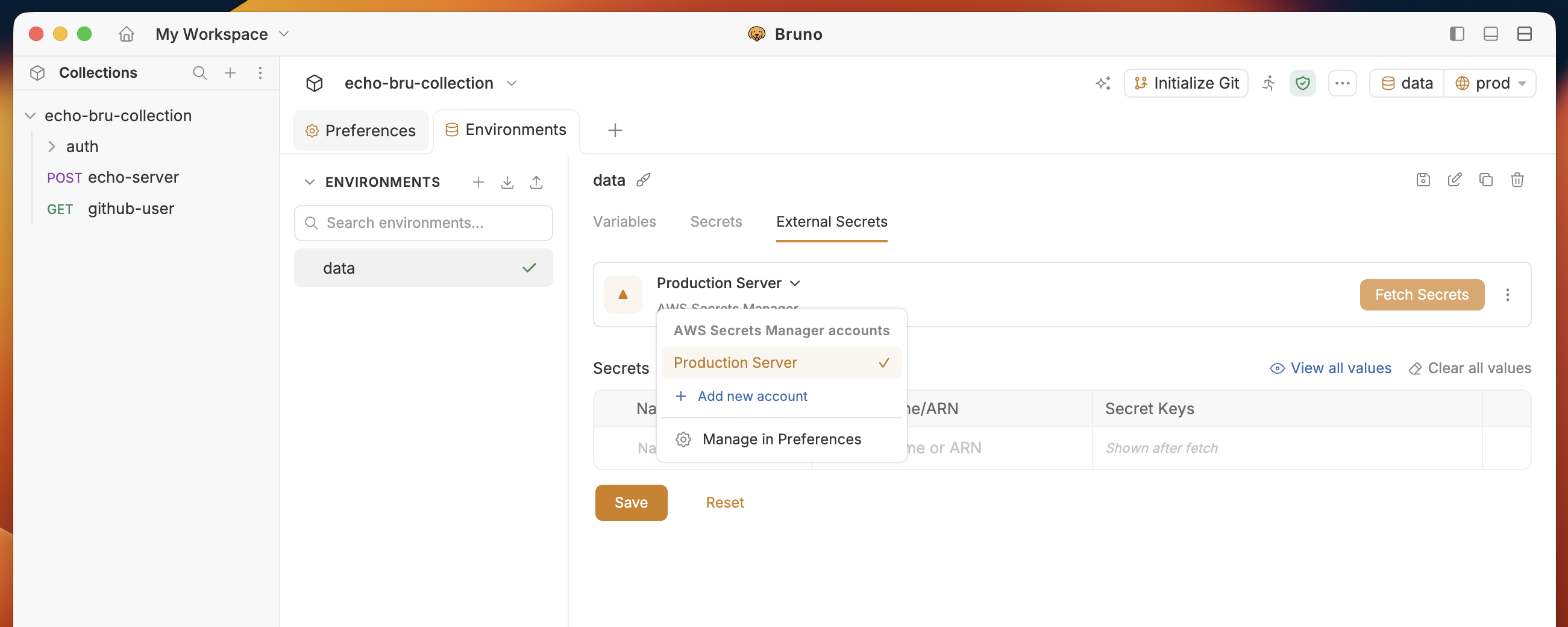Click the AI sparkles icon
This screenshot has height=627, width=1568.
1103,83
